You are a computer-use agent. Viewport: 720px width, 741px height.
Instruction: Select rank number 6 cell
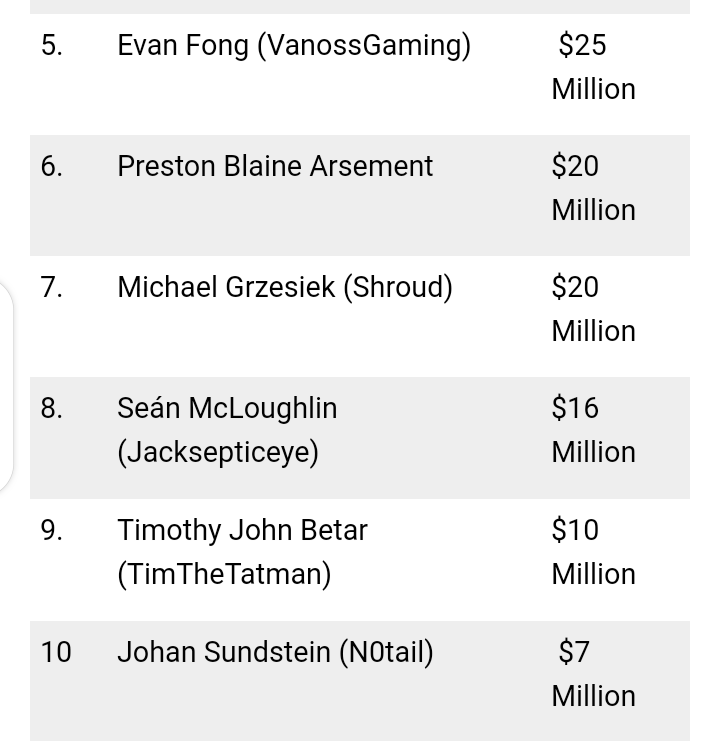tap(51, 166)
